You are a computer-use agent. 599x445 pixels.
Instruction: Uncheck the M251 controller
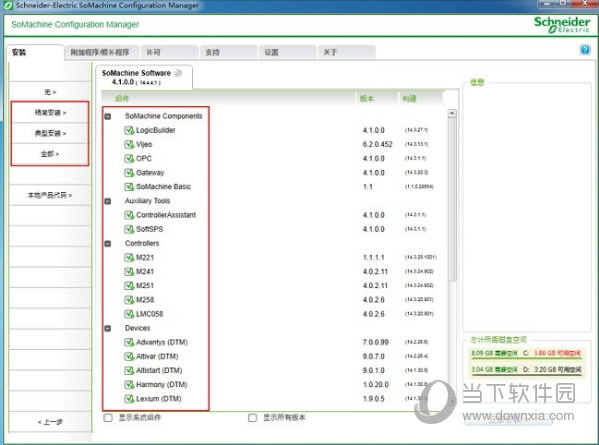pos(129,286)
